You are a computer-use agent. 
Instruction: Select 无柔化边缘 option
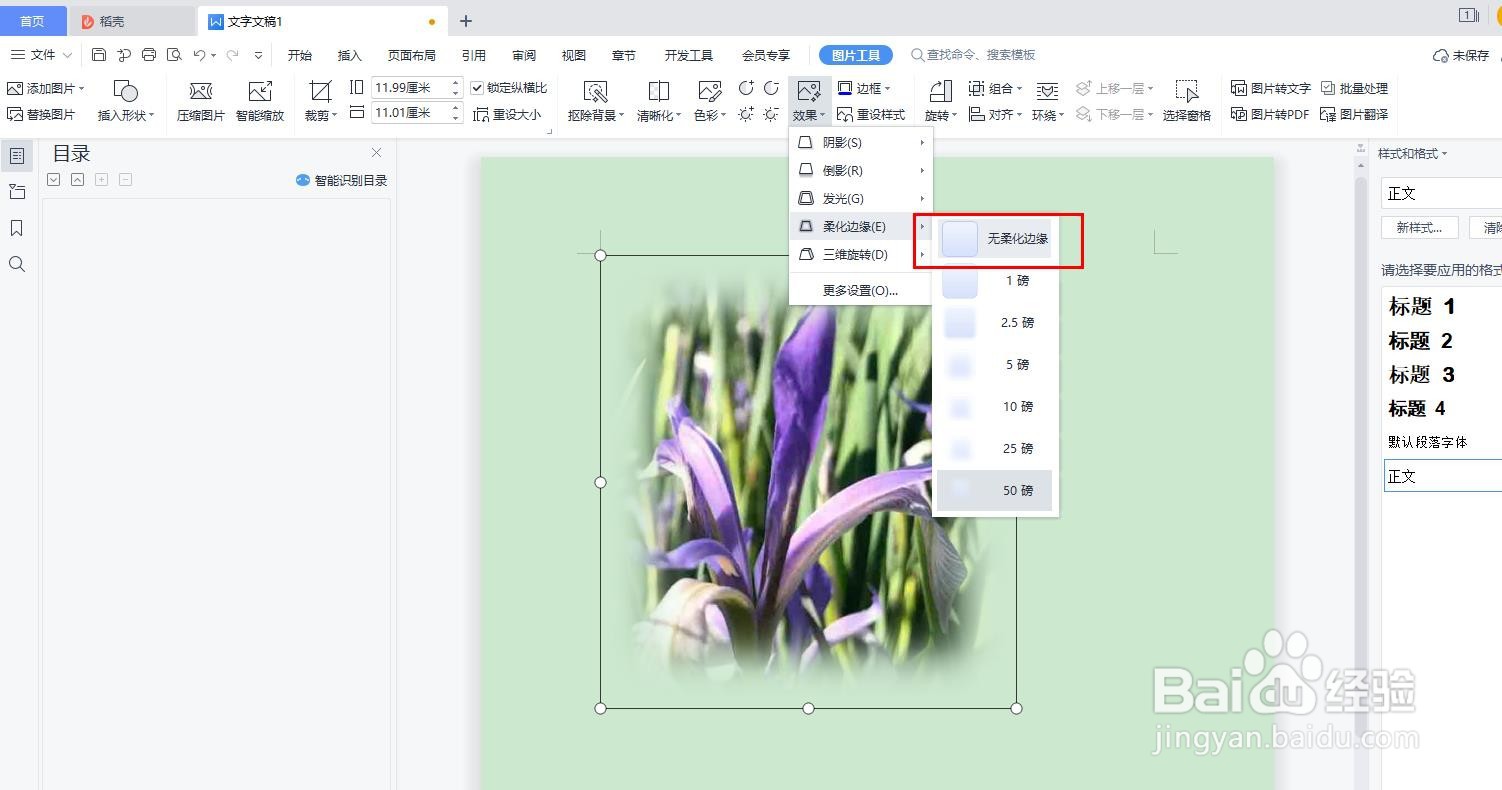pyautogui.click(x=995, y=239)
